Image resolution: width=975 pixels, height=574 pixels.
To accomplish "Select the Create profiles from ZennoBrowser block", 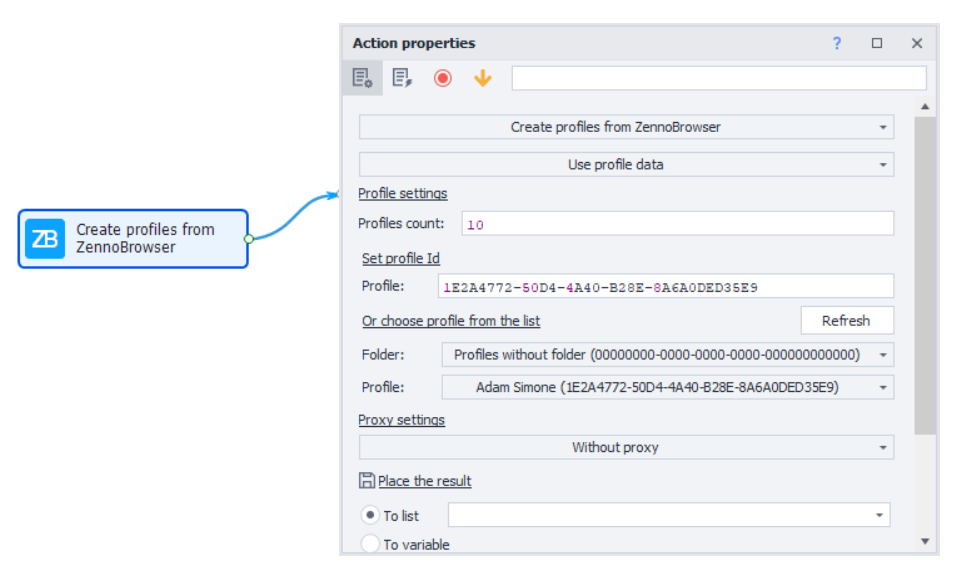I will 133,239.
